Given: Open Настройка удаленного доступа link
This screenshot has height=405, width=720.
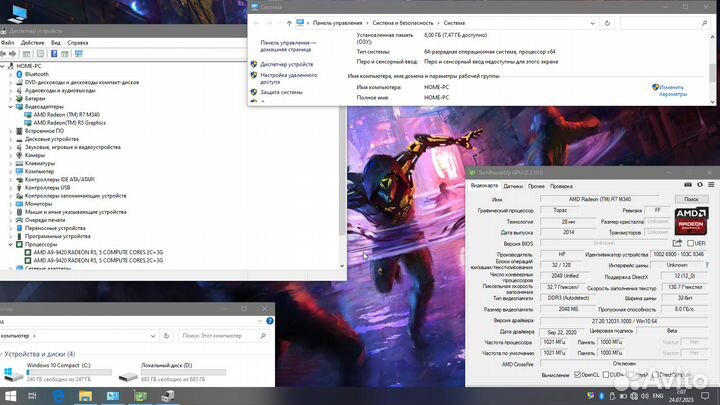Looking at the screenshot, I should (x=288, y=79).
